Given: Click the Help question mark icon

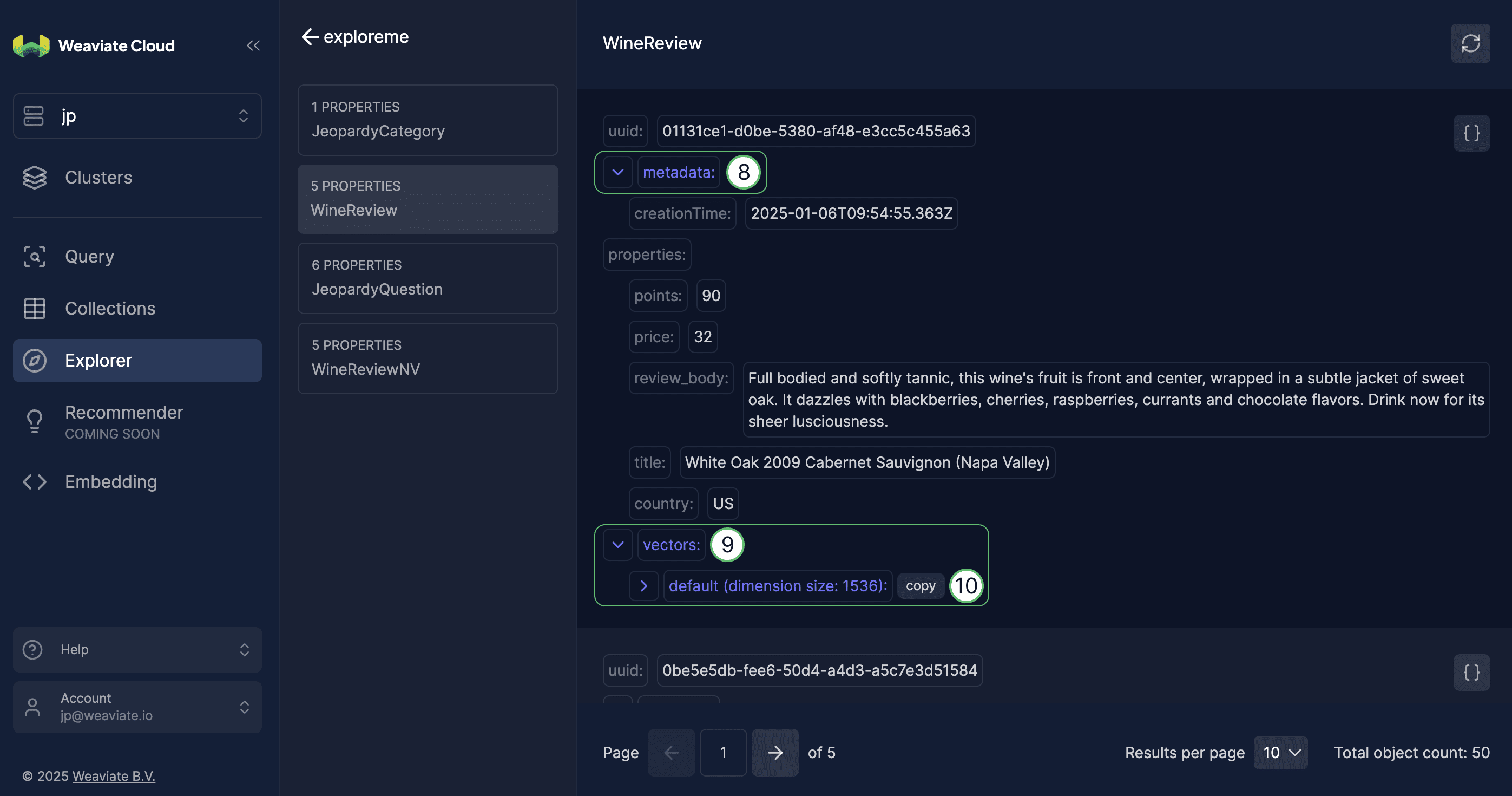Looking at the screenshot, I should (x=32, y=649).
